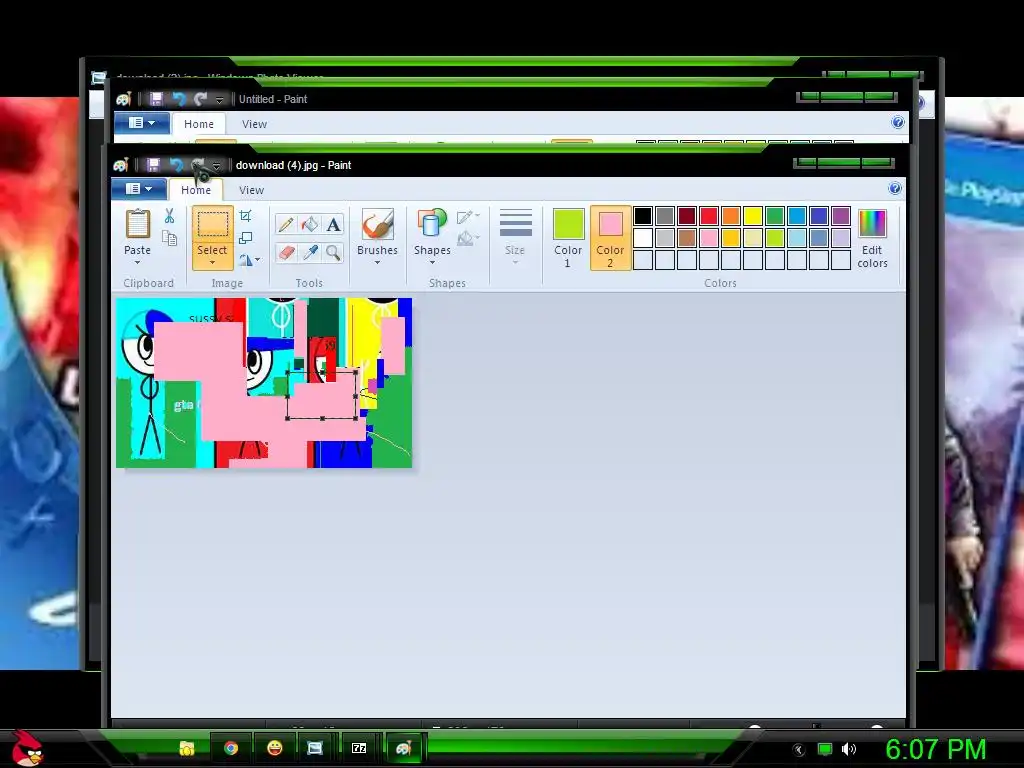1024x768 pixels.
Task: Click the 6:07 PM clock
Action: pyautogui.click(x=936, y=749)
